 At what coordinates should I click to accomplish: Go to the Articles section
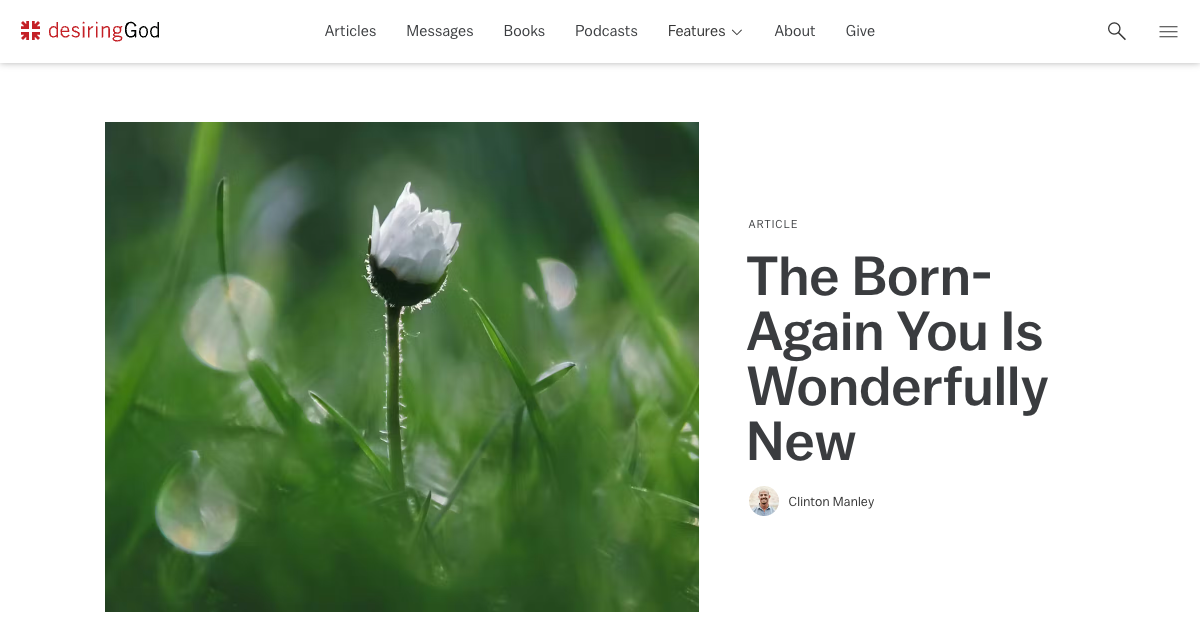pyautogui.click(x=350, y=31)
